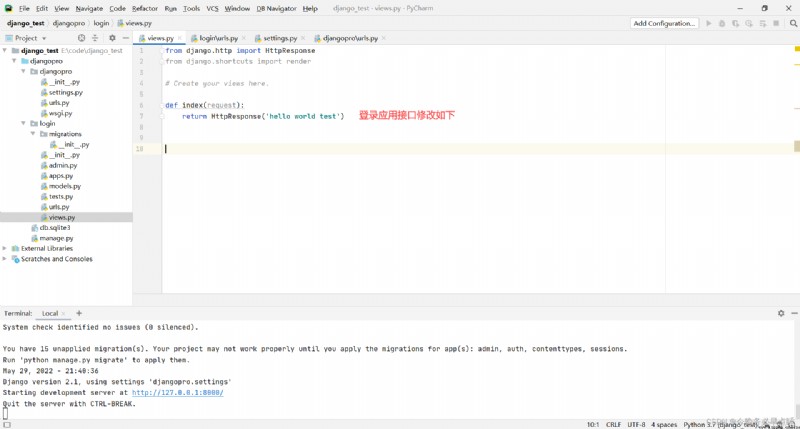
Task: Open the Tools menu
Action: click(x=191, y=9)
